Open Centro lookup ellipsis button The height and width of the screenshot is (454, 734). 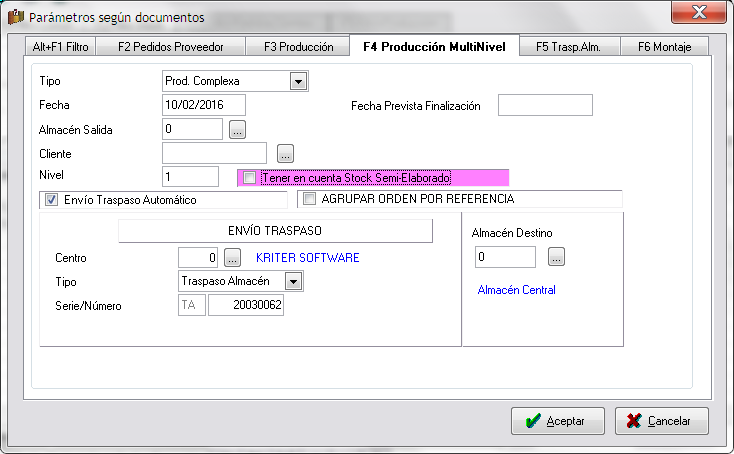[232, 257]
